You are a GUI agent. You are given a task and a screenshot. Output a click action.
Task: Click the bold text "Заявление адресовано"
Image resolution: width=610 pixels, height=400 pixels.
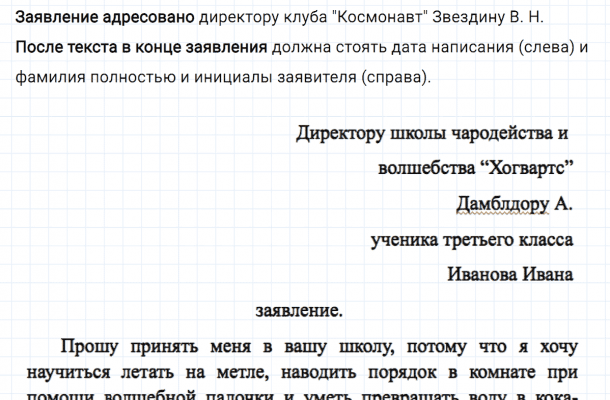tap(104, 18)
